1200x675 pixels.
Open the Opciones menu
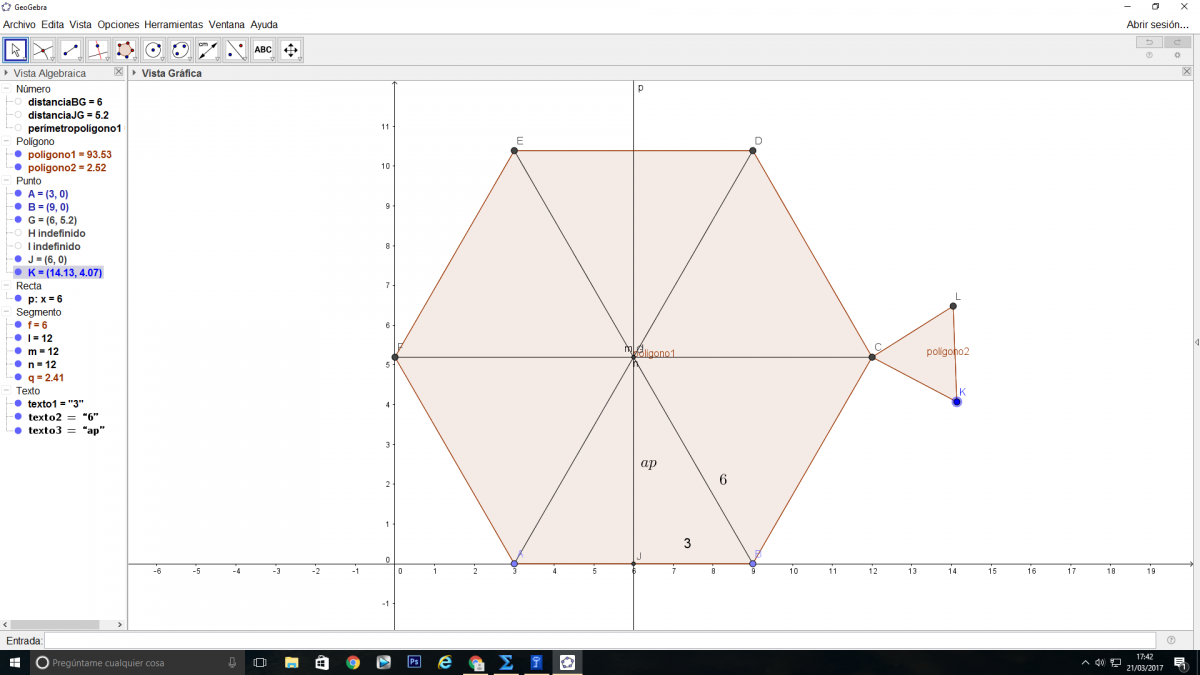point(118,24)
